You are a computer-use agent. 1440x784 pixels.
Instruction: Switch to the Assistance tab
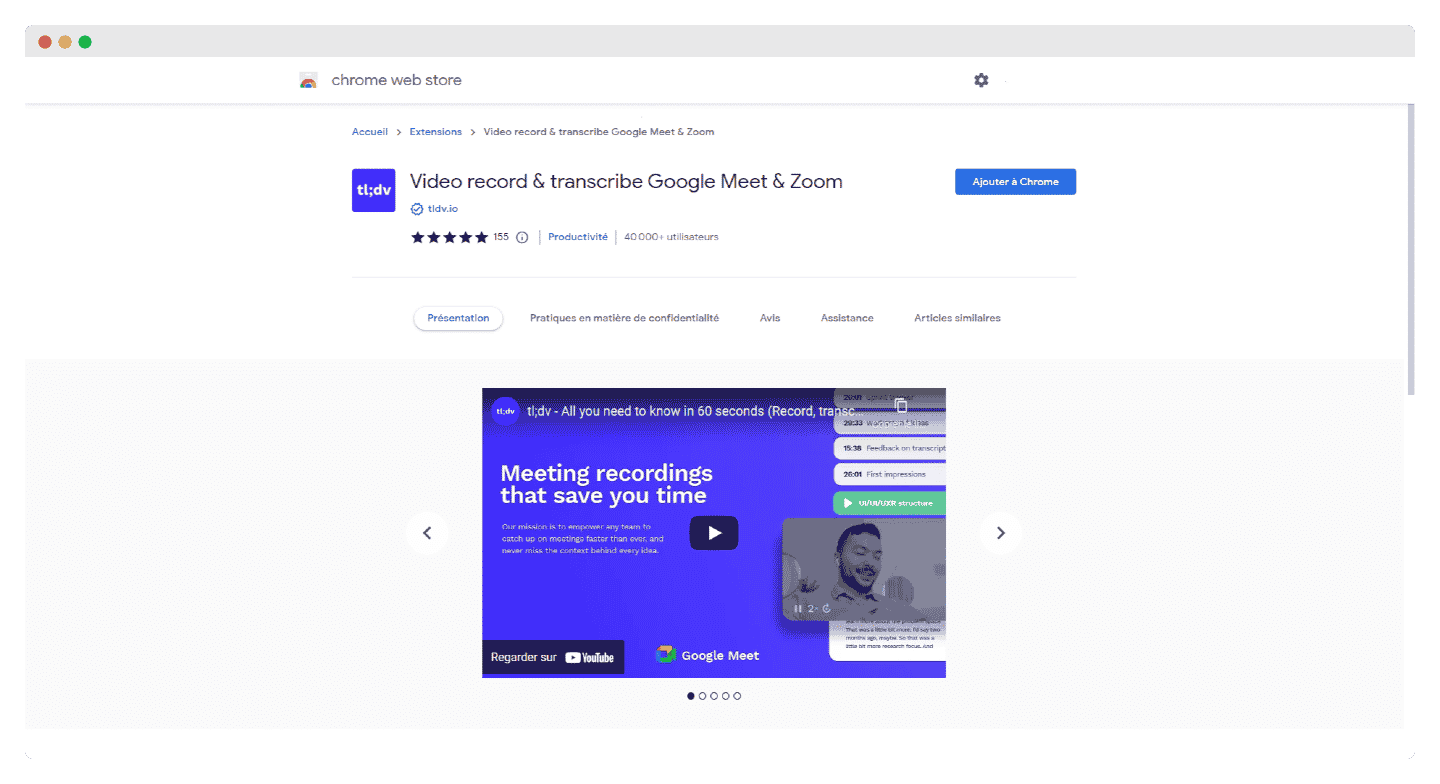click(847, 318)
